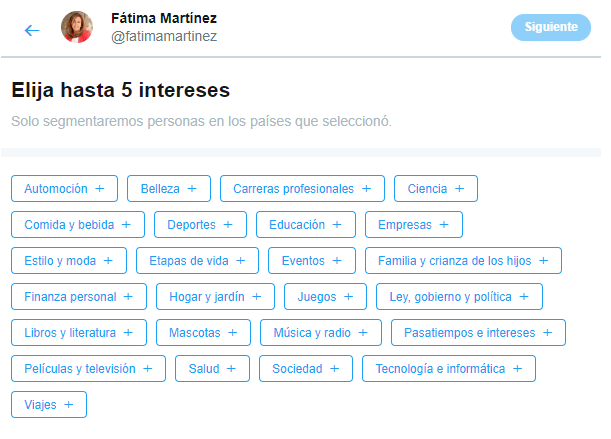Image resolution: width=611 pixels, height=439 pixels.
Task: Click the plus icon on Mascotas
Action: (232, 332)
